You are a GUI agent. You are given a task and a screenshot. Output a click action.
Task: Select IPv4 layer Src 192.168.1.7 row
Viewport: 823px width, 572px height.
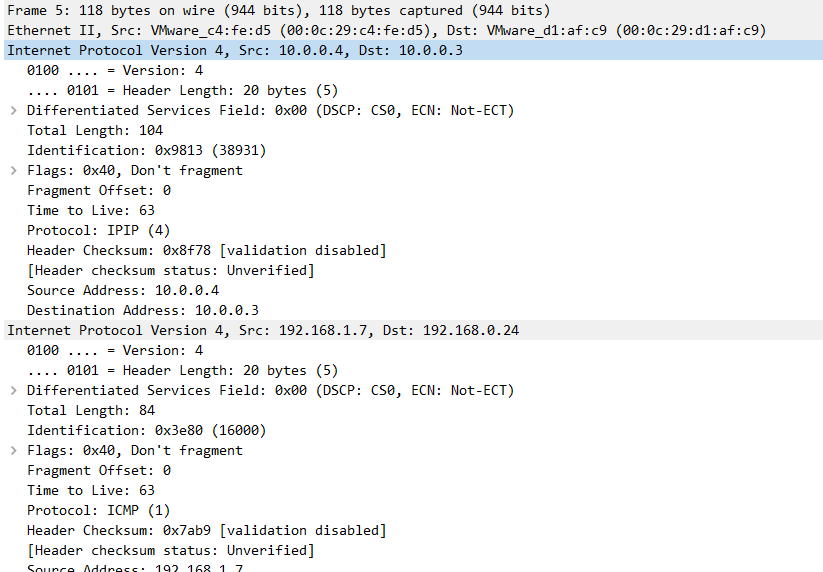(413, 330)
